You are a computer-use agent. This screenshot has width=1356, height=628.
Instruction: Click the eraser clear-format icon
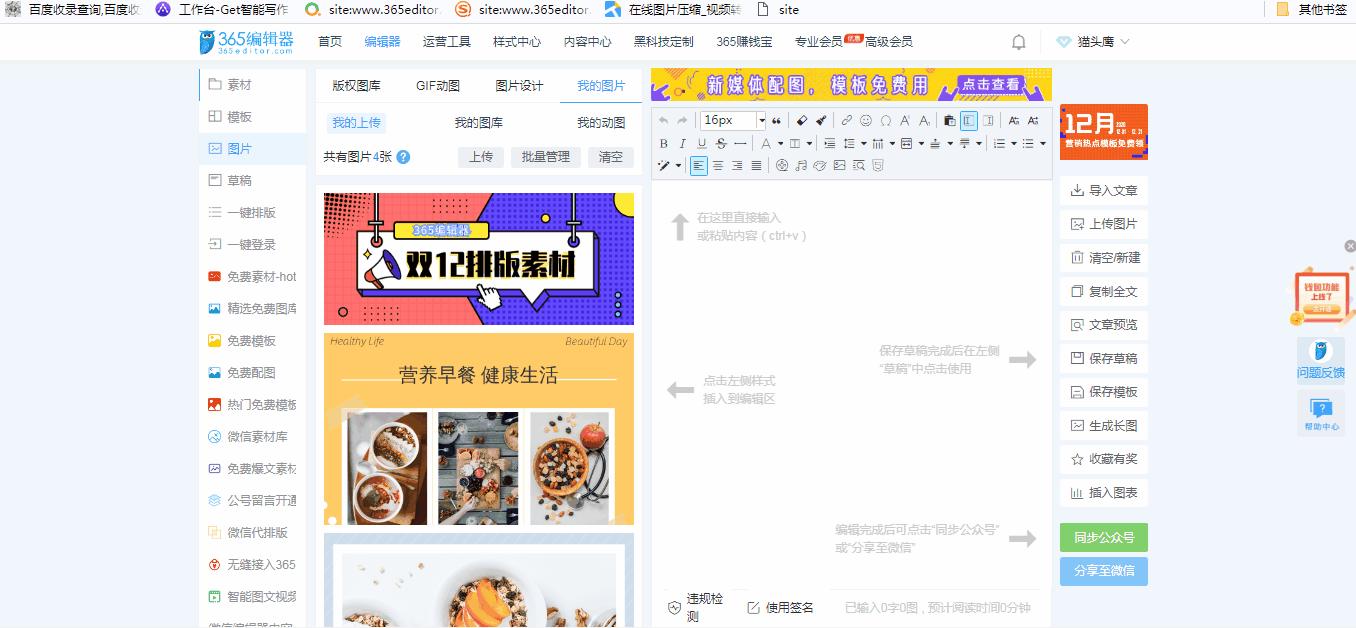(802, 120)
